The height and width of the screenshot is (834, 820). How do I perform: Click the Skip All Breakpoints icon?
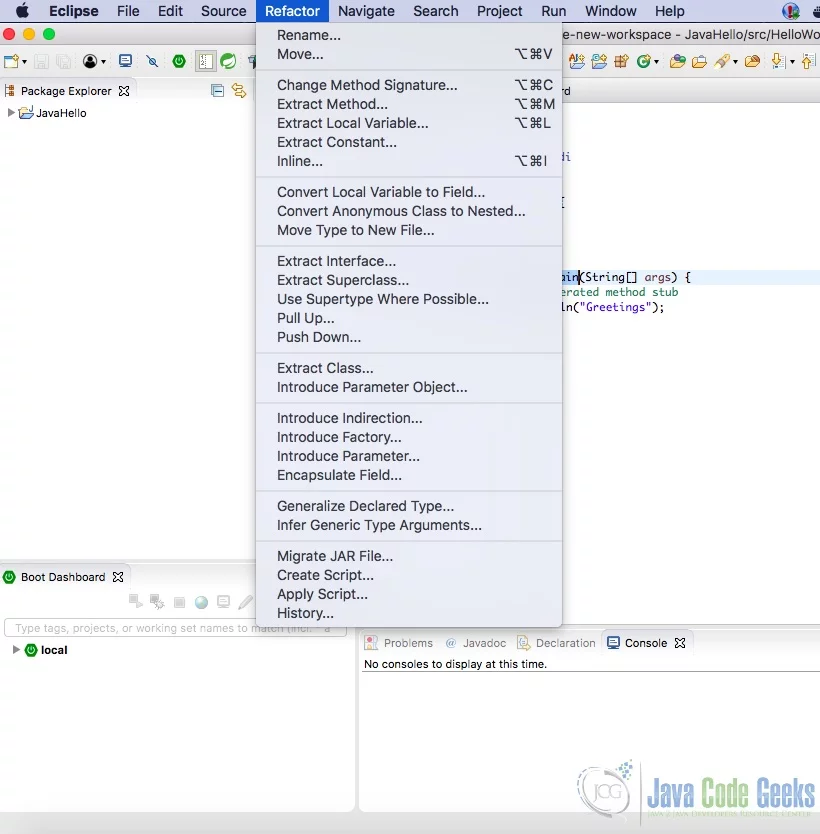[153, 62]
